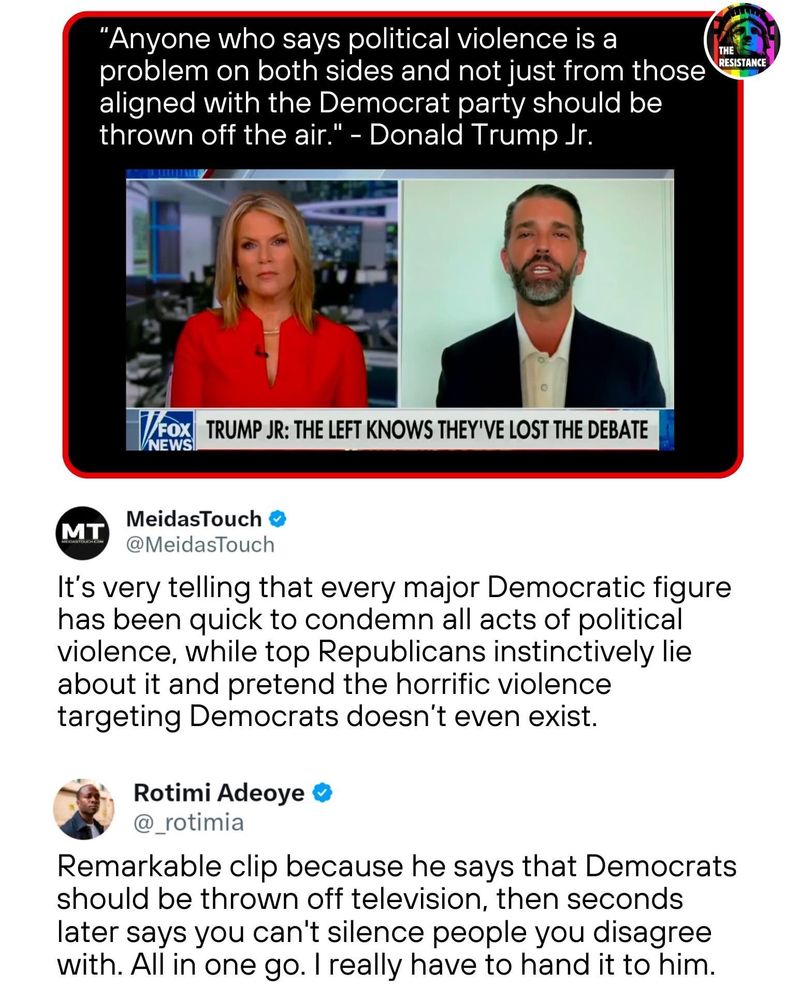Click the MeidasTouch MT avatar

(82, 533)
